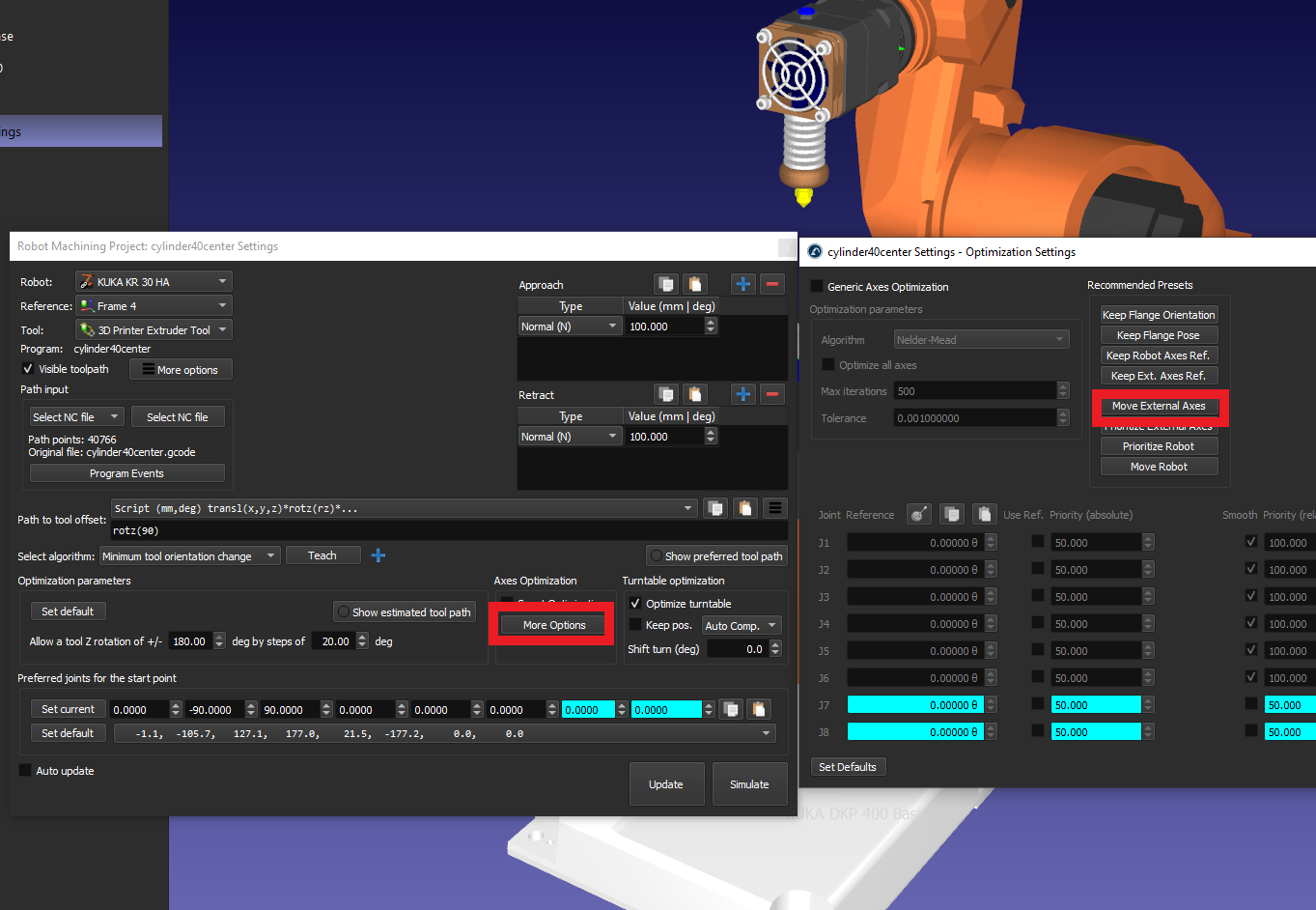The image size is (1316, 910).
Task: Click the rotz(90) tool offset field
Action: click(449, 530)
